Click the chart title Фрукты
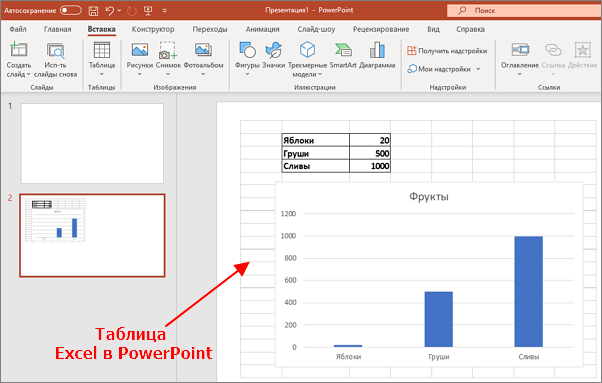The image size is (602, 383). pos(429,196)
